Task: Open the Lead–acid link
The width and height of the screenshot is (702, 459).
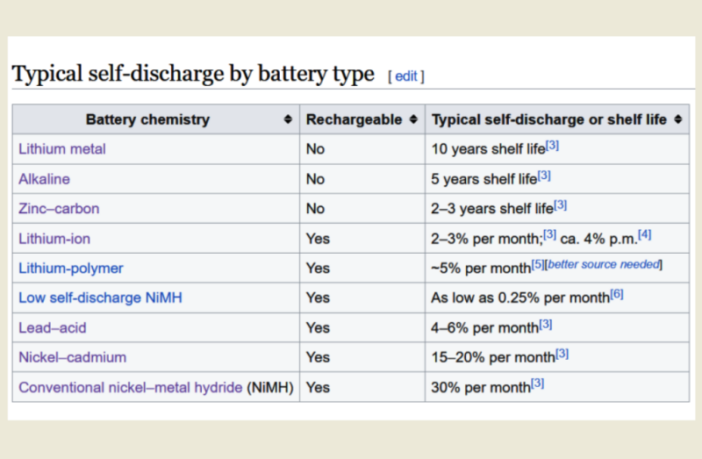Action: pyautogui.click(x=52, y=327)
